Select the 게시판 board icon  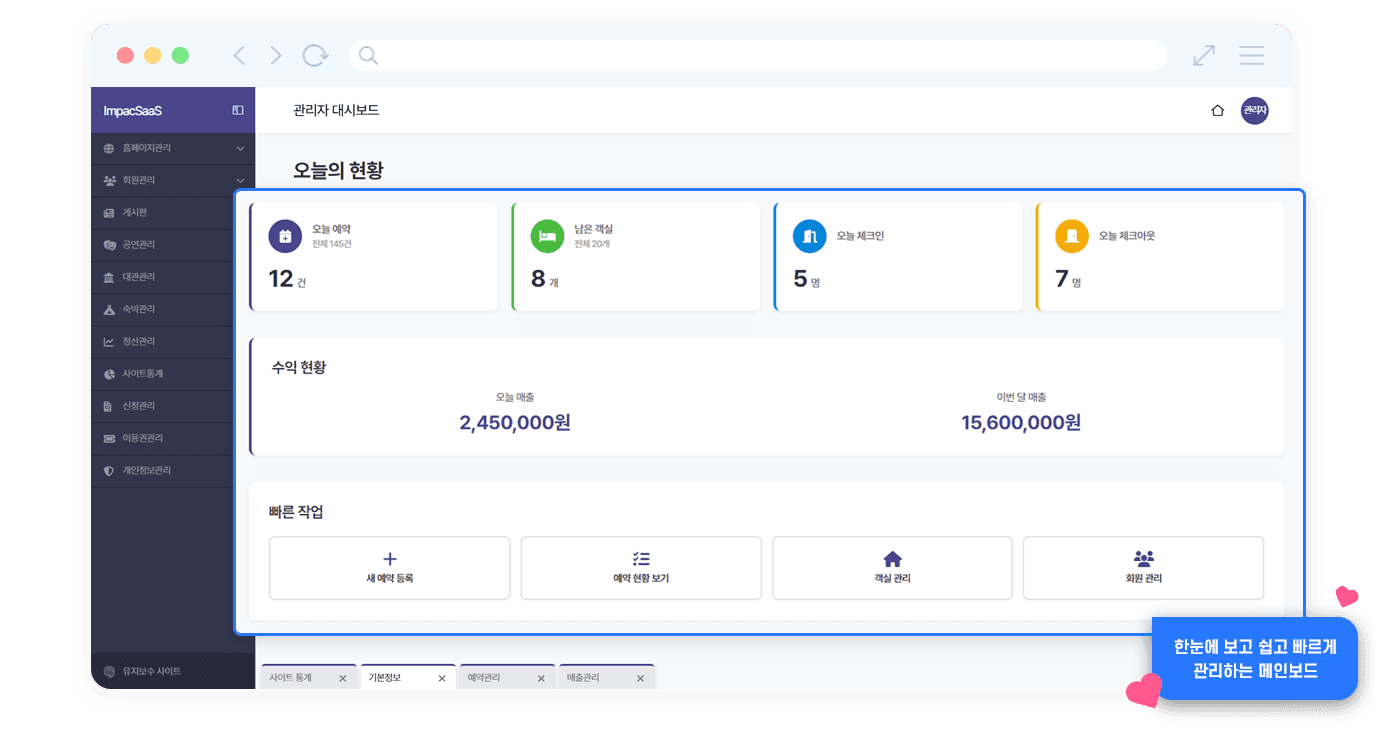point(110,212)
